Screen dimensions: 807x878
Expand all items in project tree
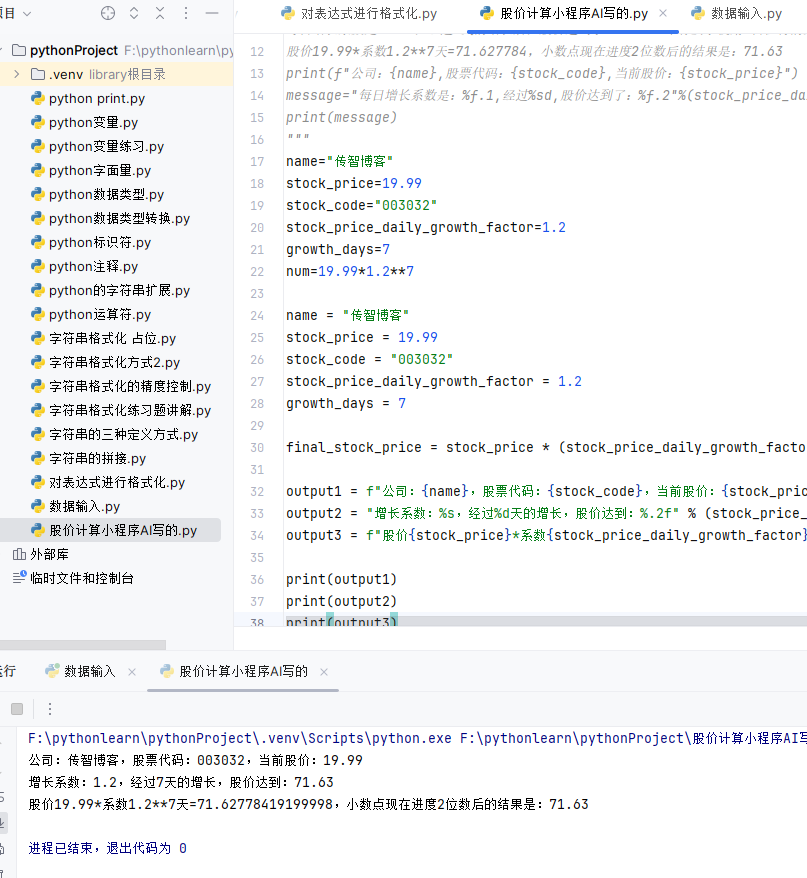pos(135,13)
